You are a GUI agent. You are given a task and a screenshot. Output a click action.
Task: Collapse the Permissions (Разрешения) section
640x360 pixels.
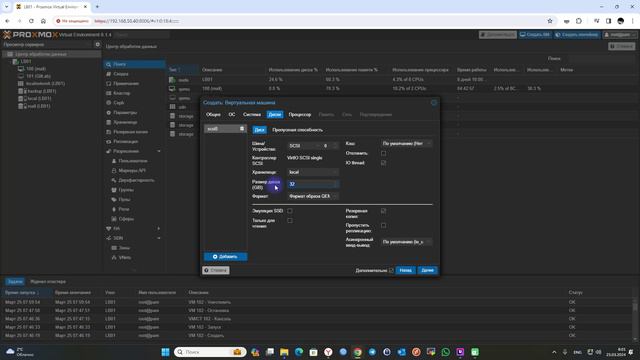pos(159,151)
